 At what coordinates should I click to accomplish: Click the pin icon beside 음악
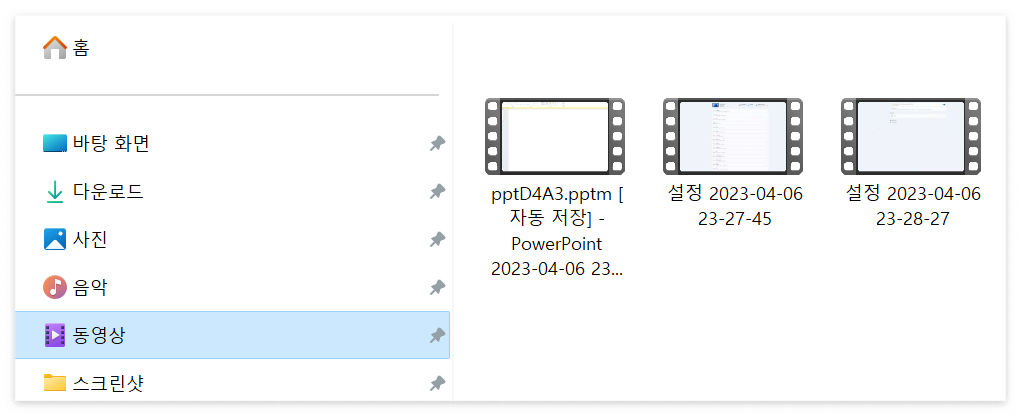[x=438, y=287]
